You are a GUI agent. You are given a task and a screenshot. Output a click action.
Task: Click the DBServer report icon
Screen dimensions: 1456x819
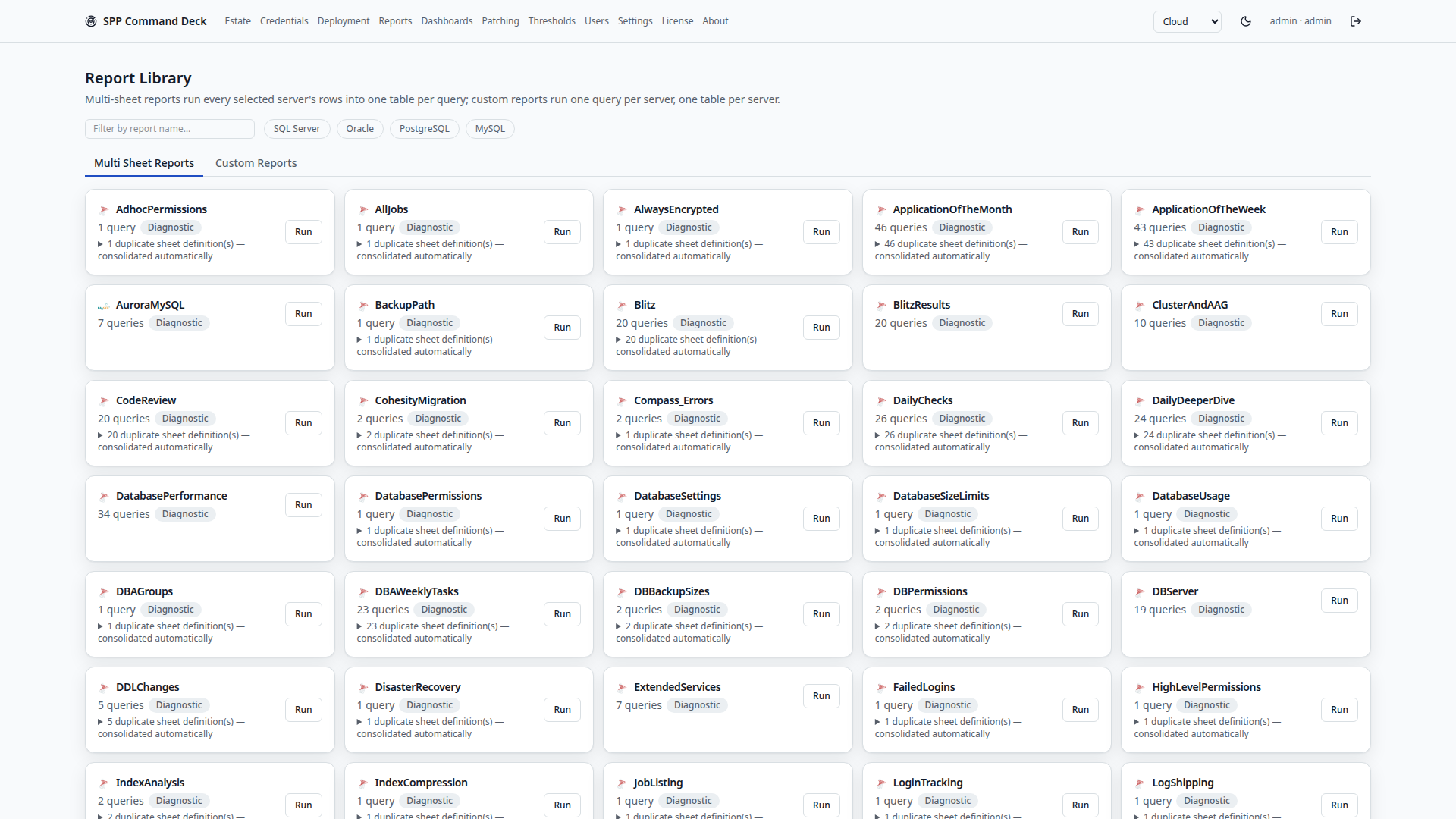[1141, 592]
